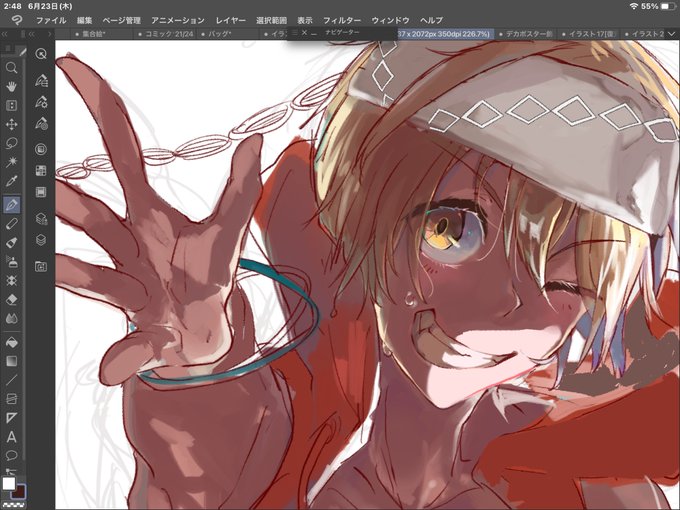Close the floating ナビゲーター palette

[x=304, y=33]
